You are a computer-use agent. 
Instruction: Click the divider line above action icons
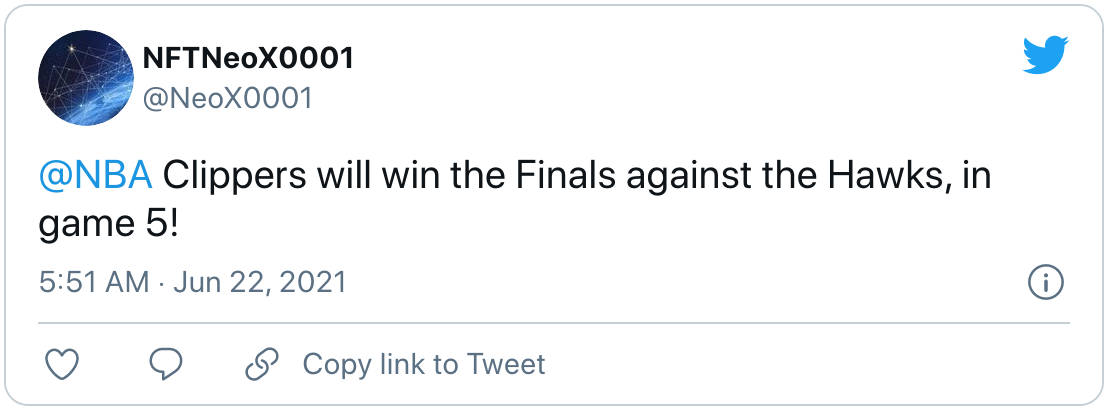(x=554, y=323)
